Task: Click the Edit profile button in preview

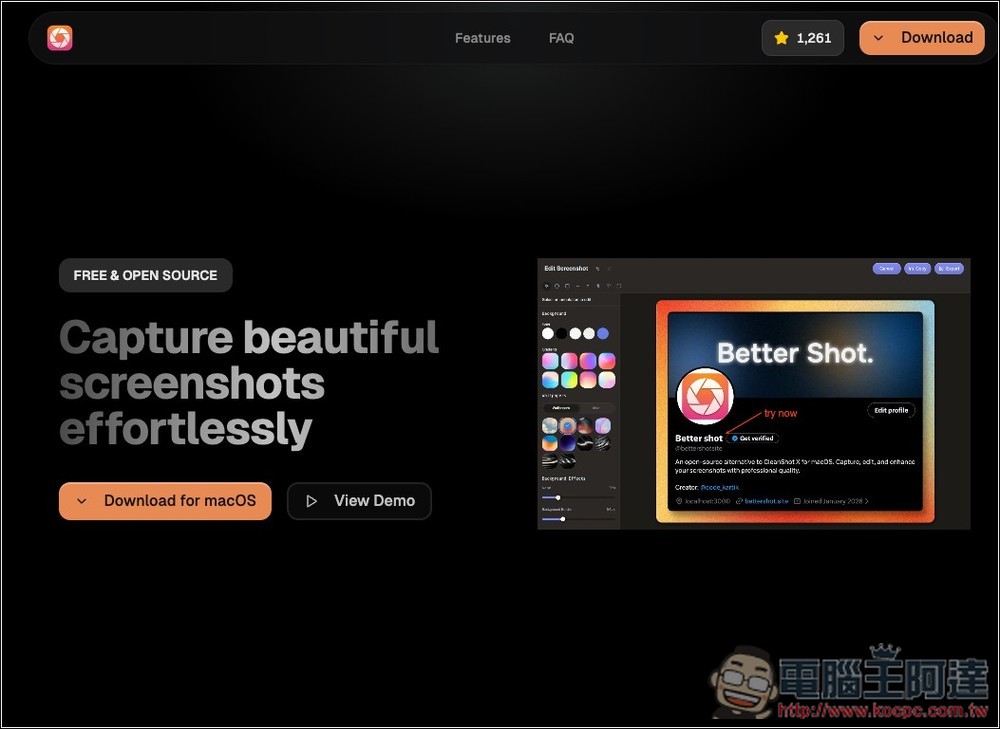Action: [891, 410]
